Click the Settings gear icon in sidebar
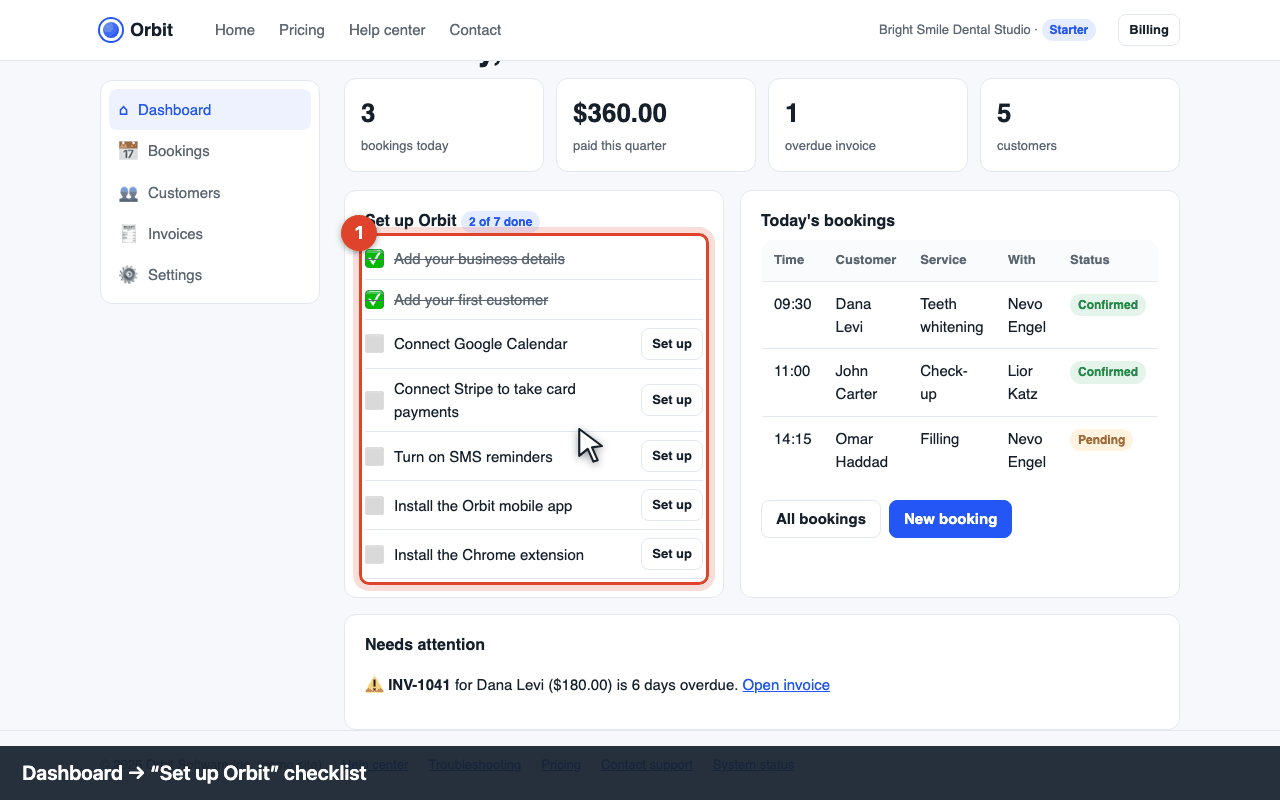This screenshot has height=800, width=1280. click(128, 275)
